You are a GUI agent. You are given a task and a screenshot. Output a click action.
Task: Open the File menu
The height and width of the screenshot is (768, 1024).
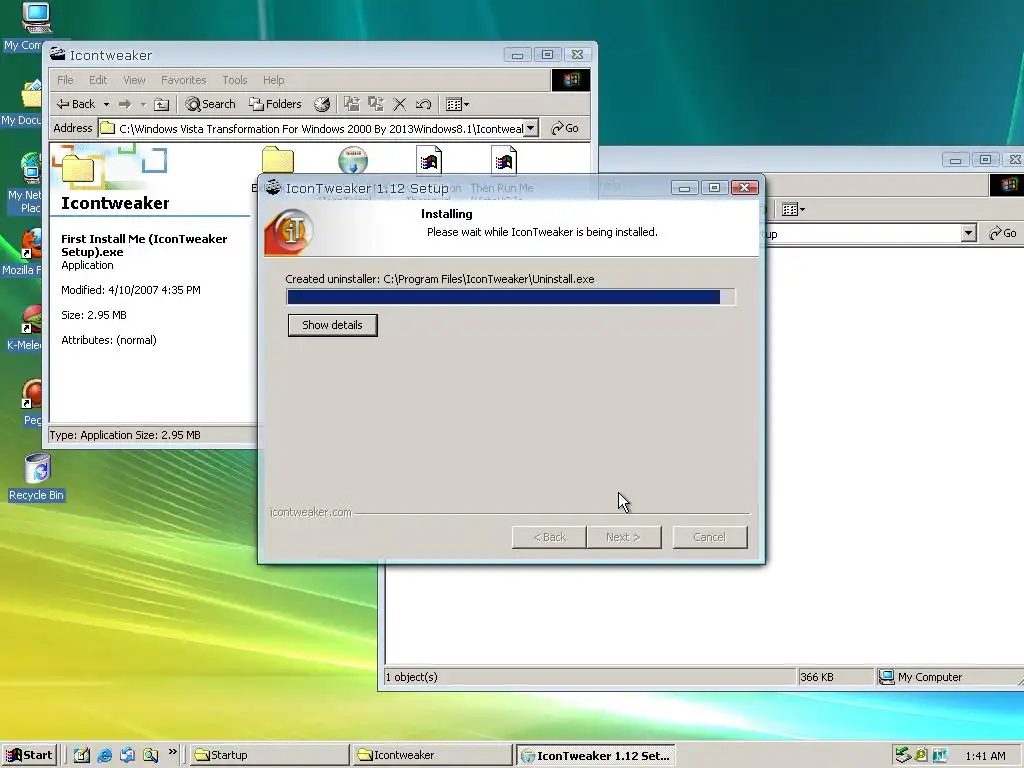[x=65, y=80]
